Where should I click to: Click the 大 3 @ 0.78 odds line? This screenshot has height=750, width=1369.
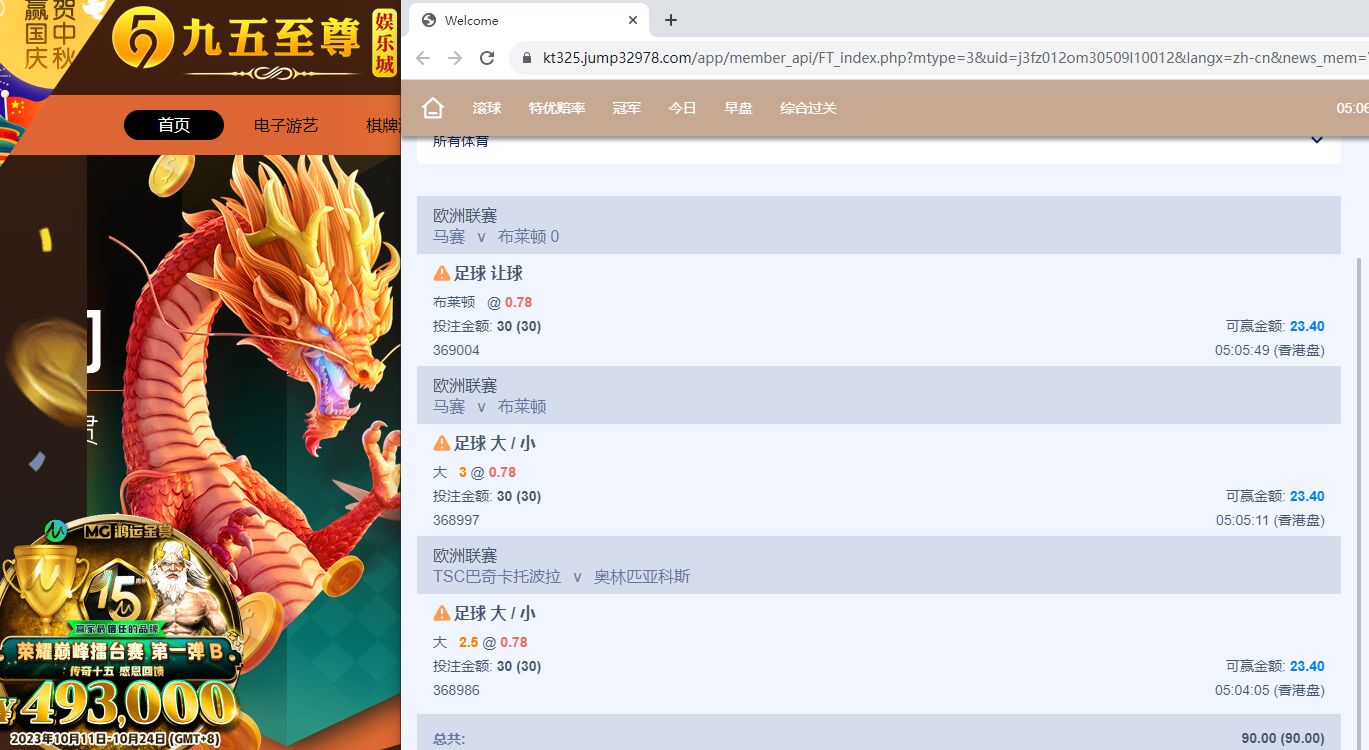pos(475,473)
